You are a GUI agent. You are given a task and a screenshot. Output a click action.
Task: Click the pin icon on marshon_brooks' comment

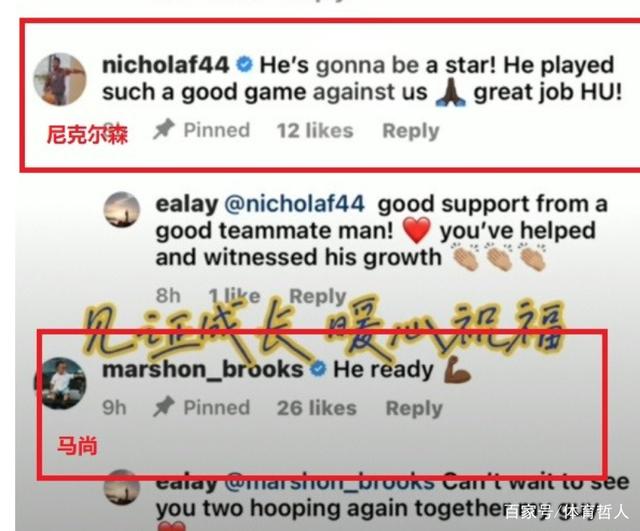click(164, 407)
